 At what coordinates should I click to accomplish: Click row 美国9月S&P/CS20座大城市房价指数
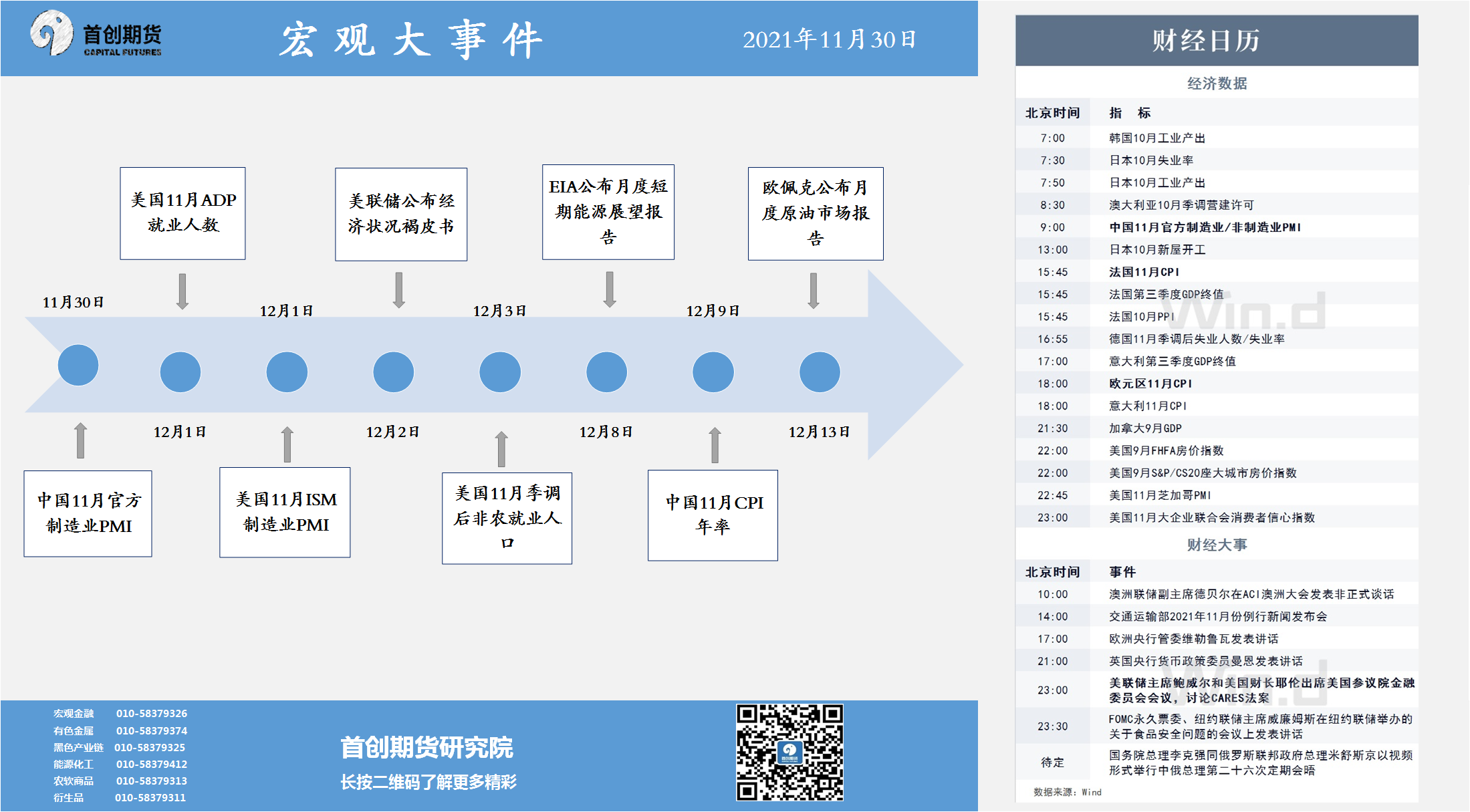1217,473
